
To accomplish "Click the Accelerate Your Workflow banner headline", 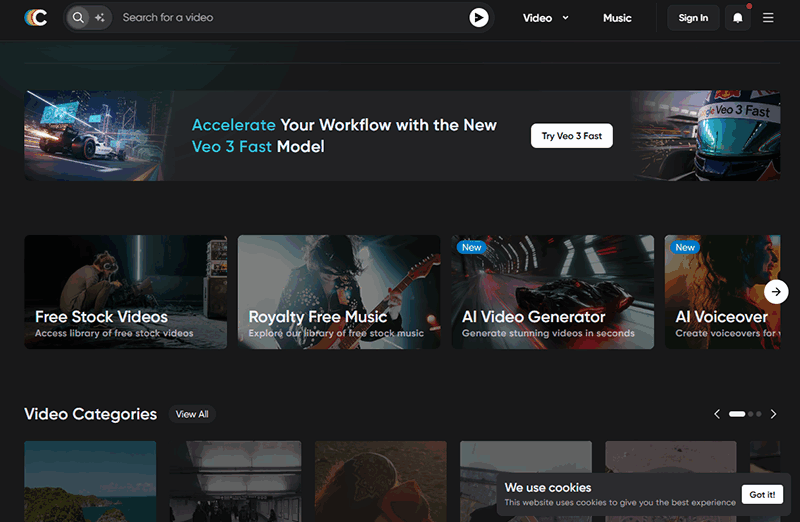I will point(344,136).
